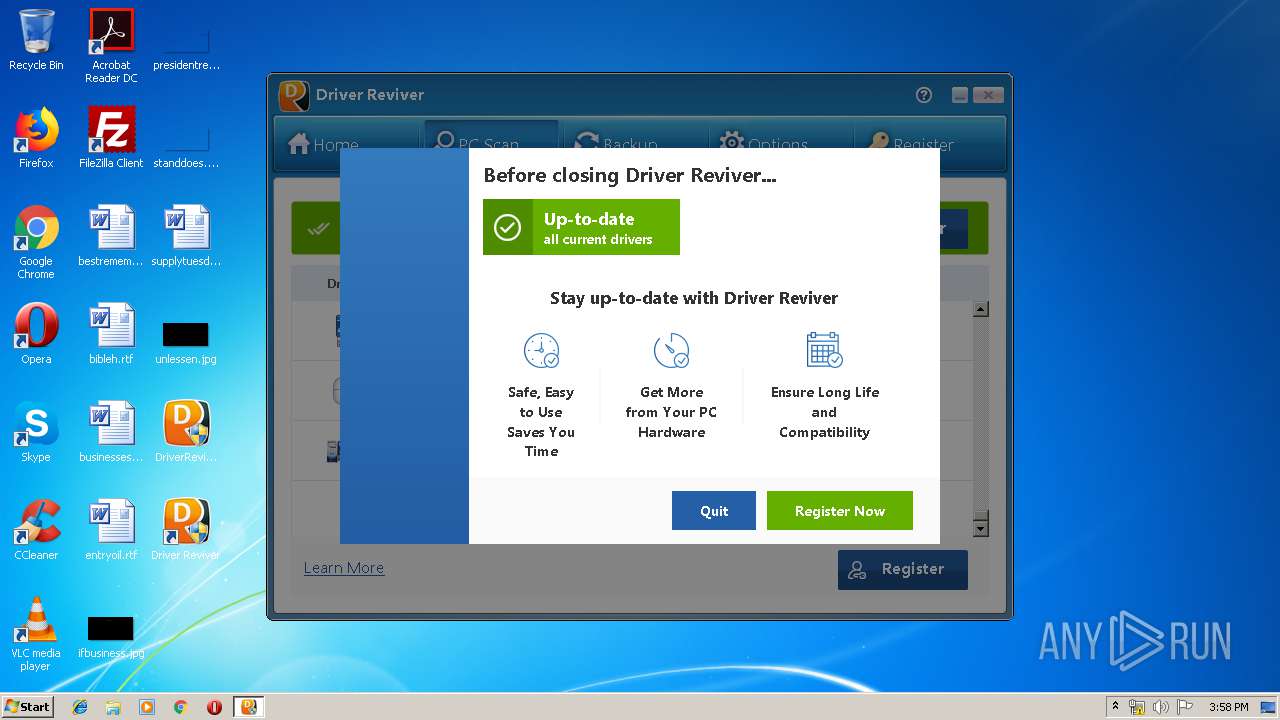Open the volume tray icon
1280x720 pixels.
tap(1162, 707)
